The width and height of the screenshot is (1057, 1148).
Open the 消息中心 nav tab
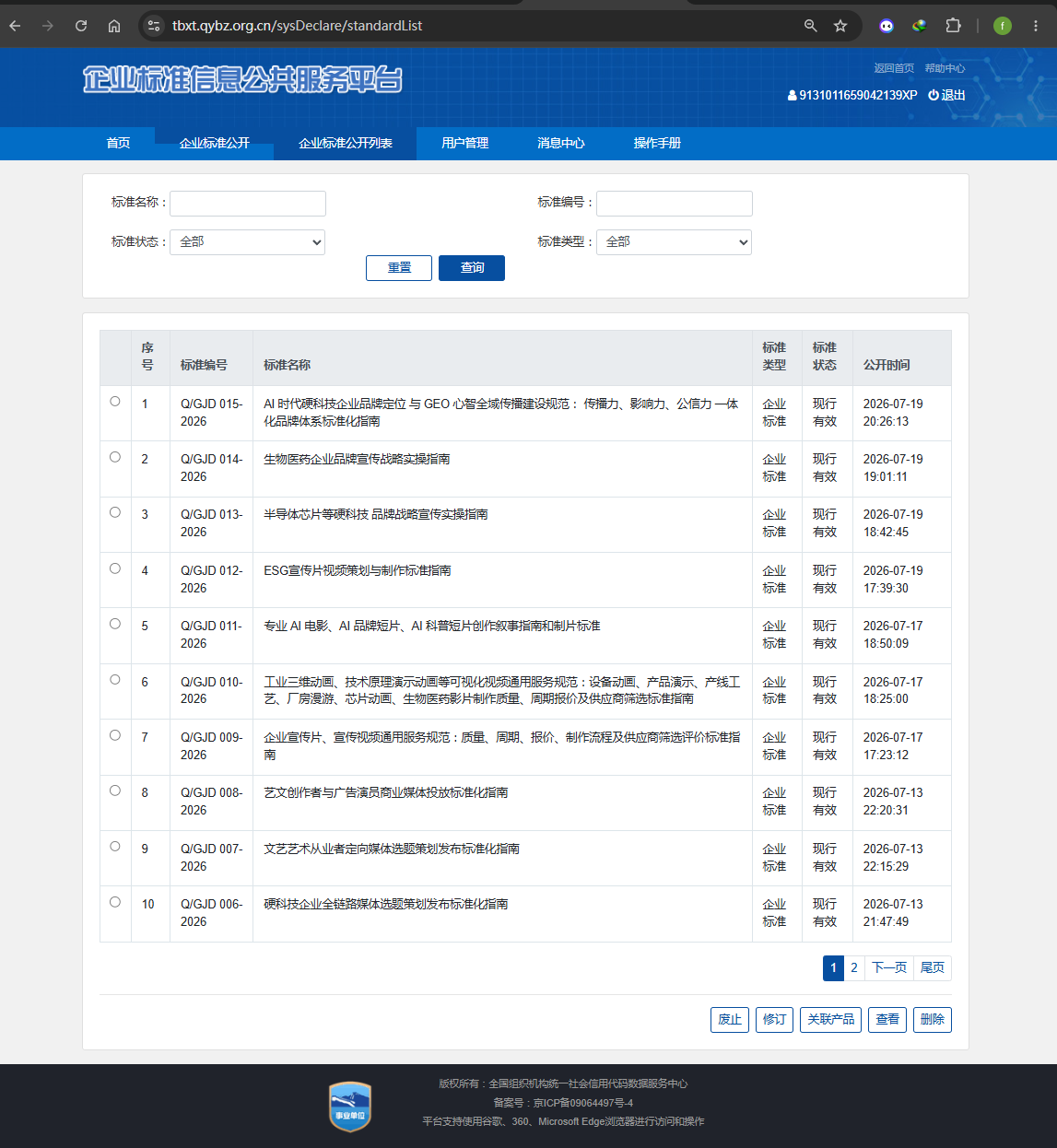(x=560, y=143)
